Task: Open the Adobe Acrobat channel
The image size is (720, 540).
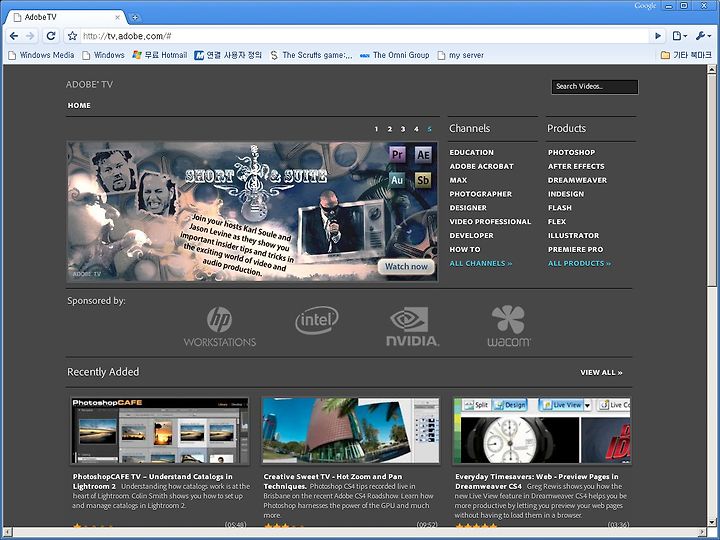Action: pos(482,166)
